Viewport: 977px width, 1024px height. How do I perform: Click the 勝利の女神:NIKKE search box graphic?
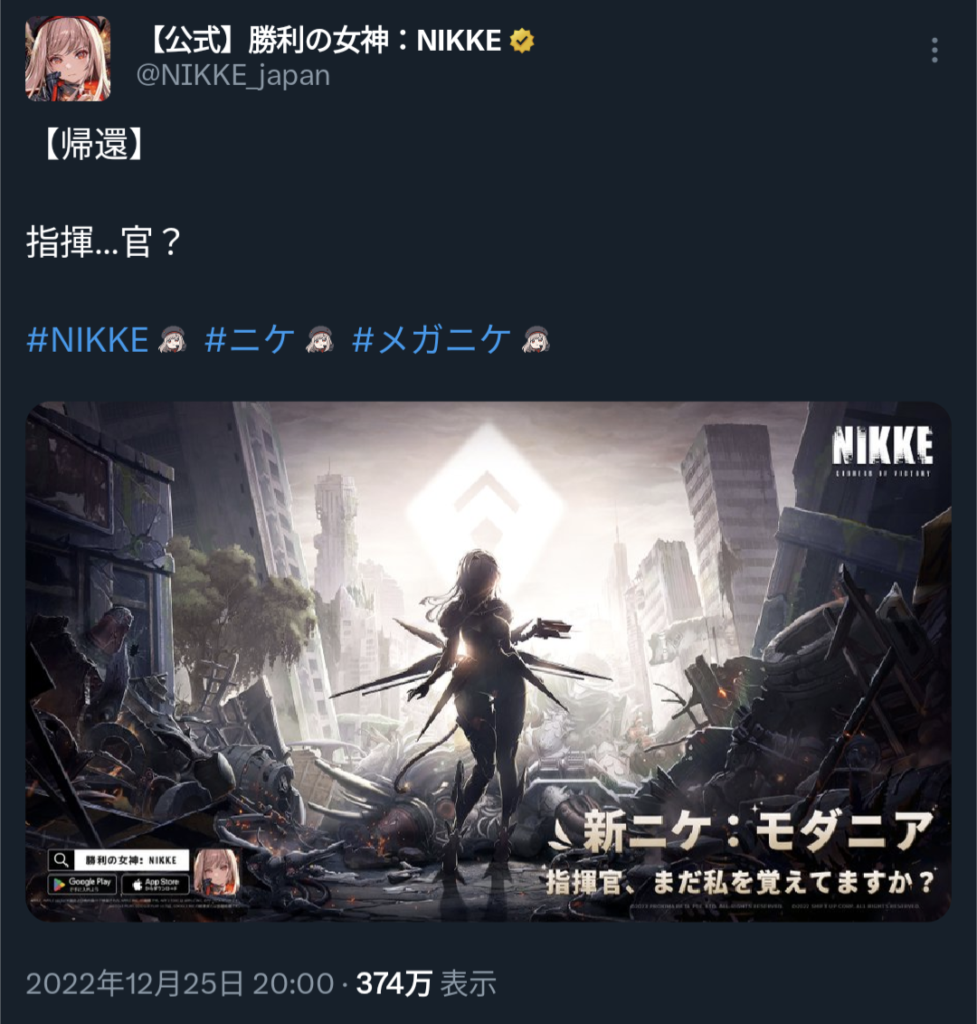coord(131,860)
